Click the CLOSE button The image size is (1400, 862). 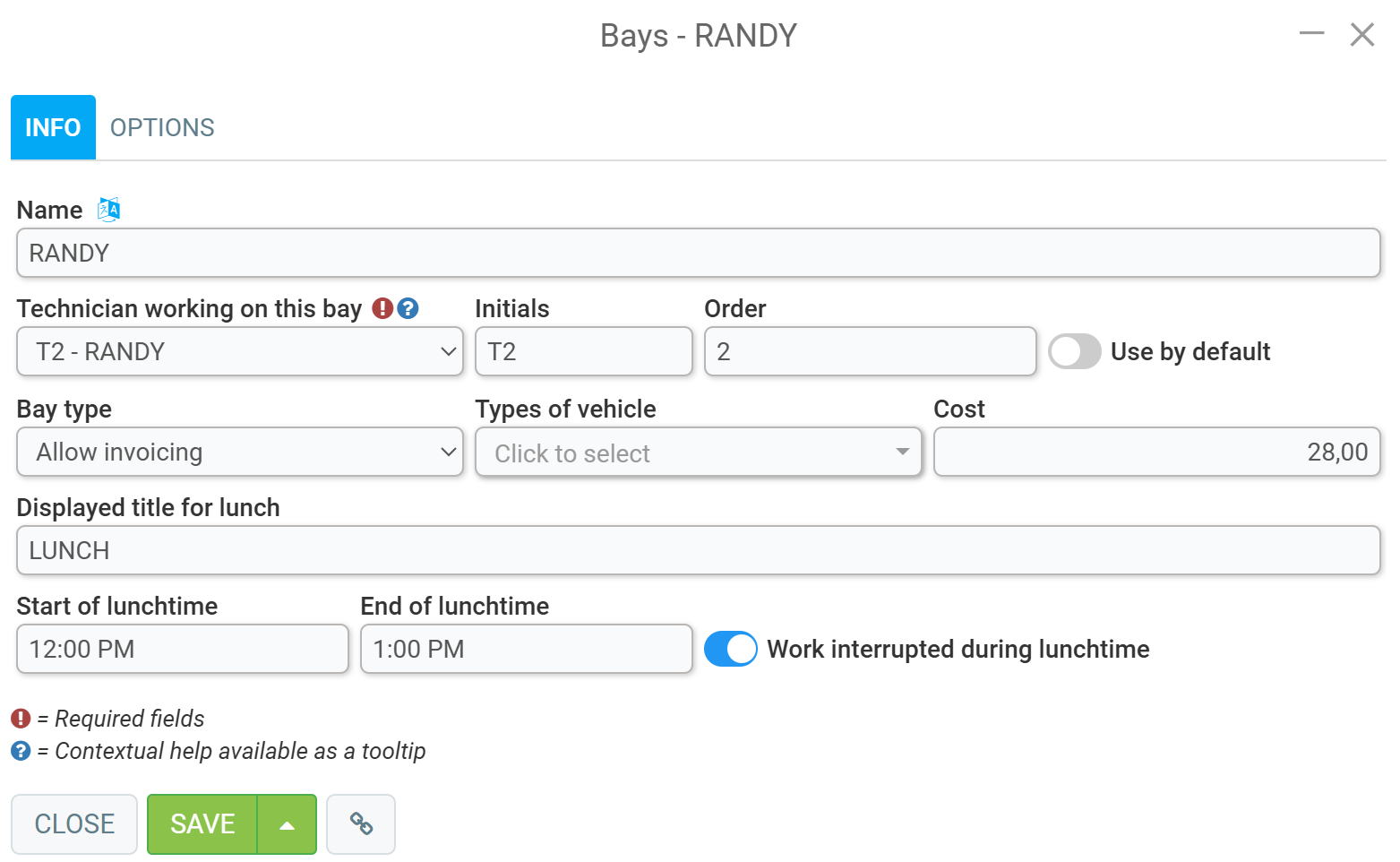pyautogui.click(x=74, y=823)
